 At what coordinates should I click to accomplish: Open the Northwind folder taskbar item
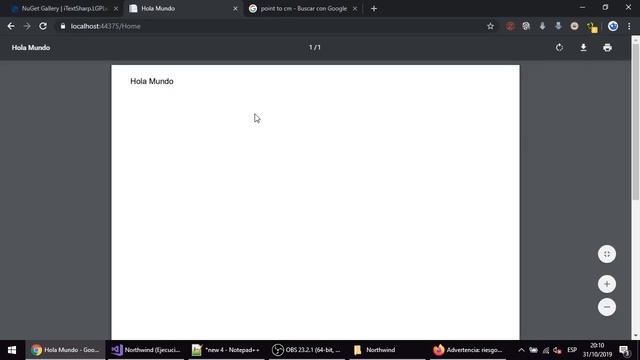click(x=388, y=350)
